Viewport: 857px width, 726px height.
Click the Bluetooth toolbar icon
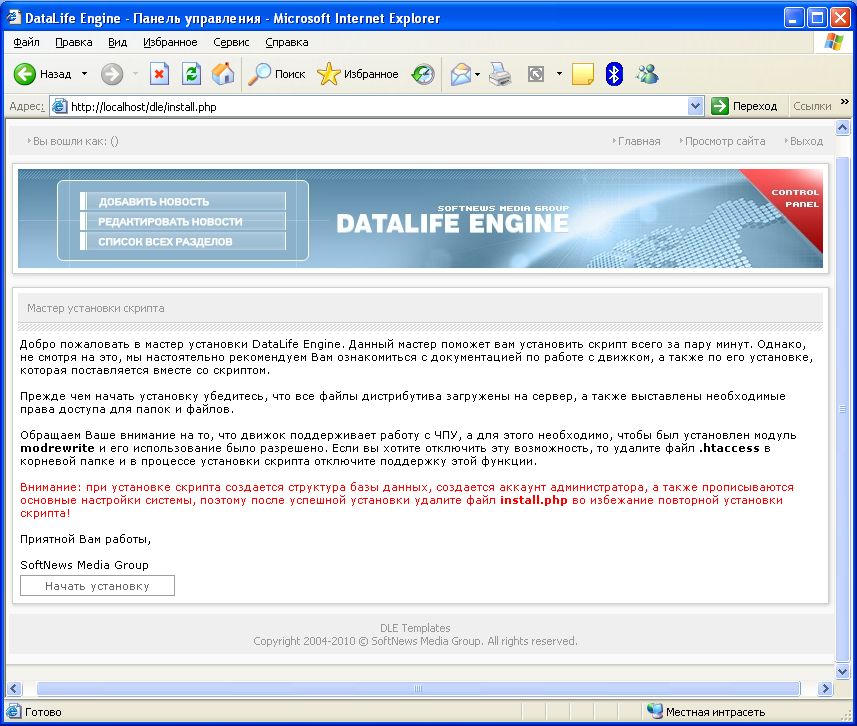tap(614, 74)
